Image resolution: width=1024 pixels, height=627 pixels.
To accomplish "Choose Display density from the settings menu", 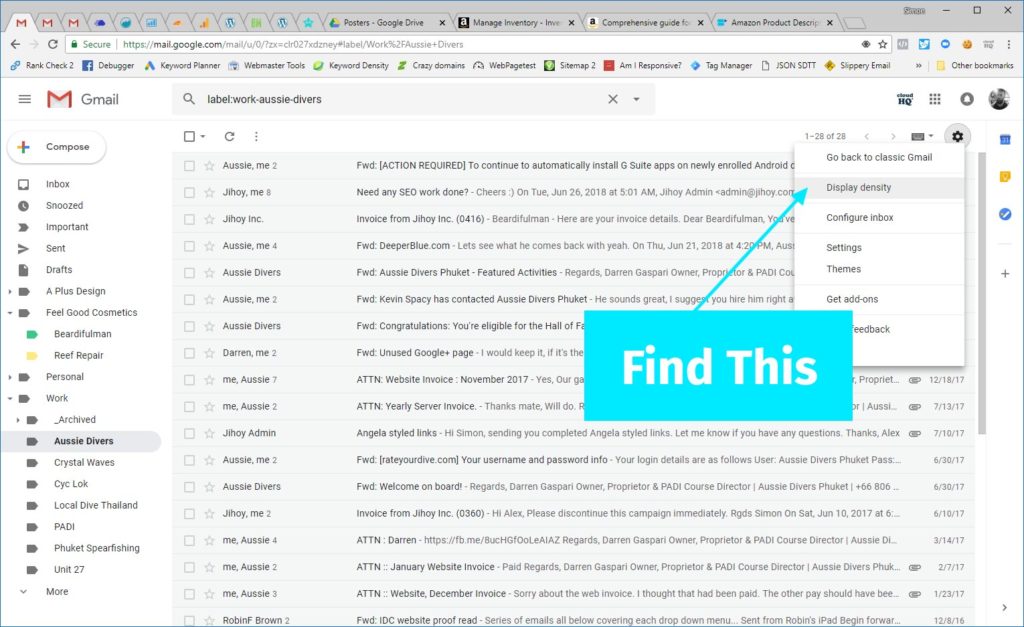I will (x=879, y=187).
